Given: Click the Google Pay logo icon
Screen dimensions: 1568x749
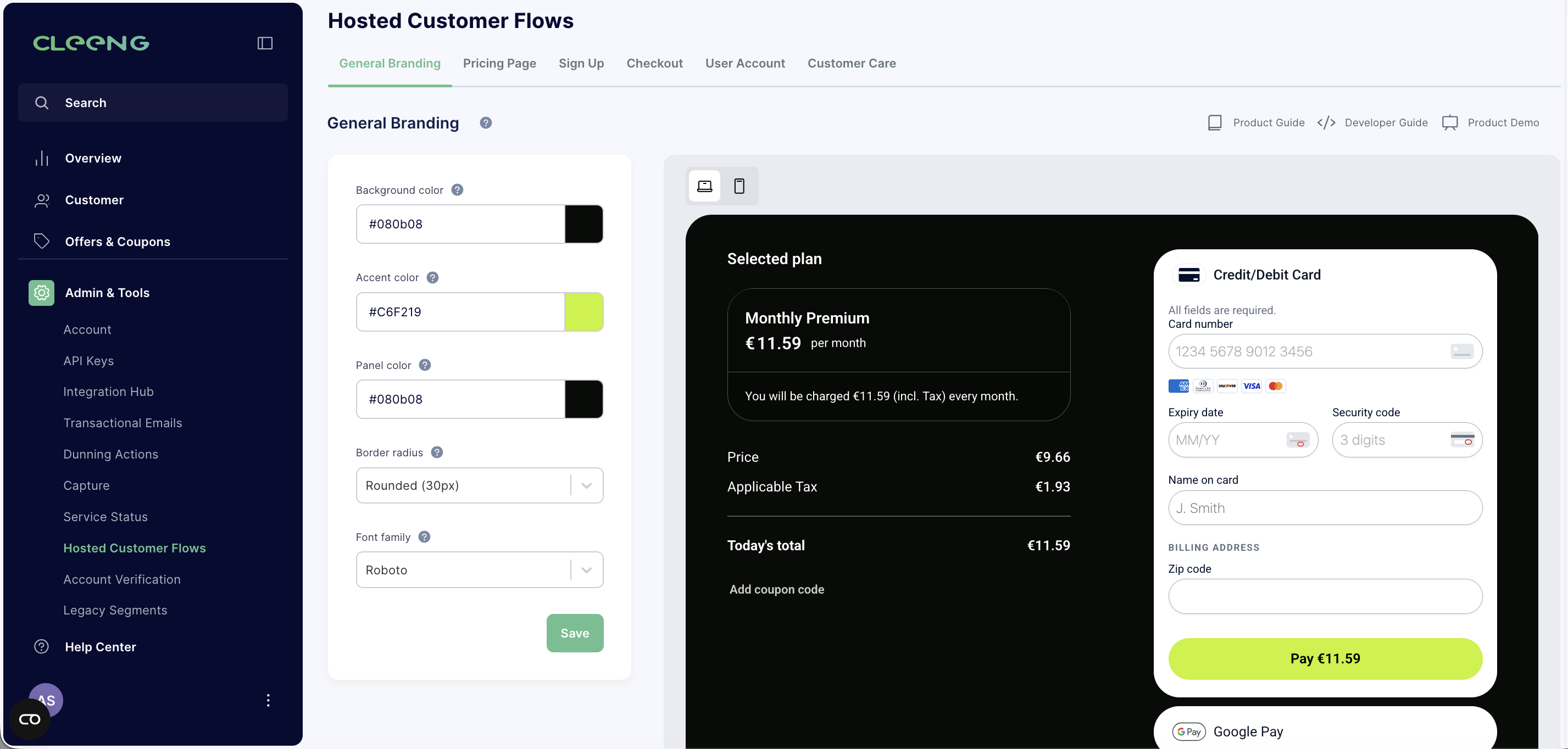Looking at the screenshot, I should 1189,732.
